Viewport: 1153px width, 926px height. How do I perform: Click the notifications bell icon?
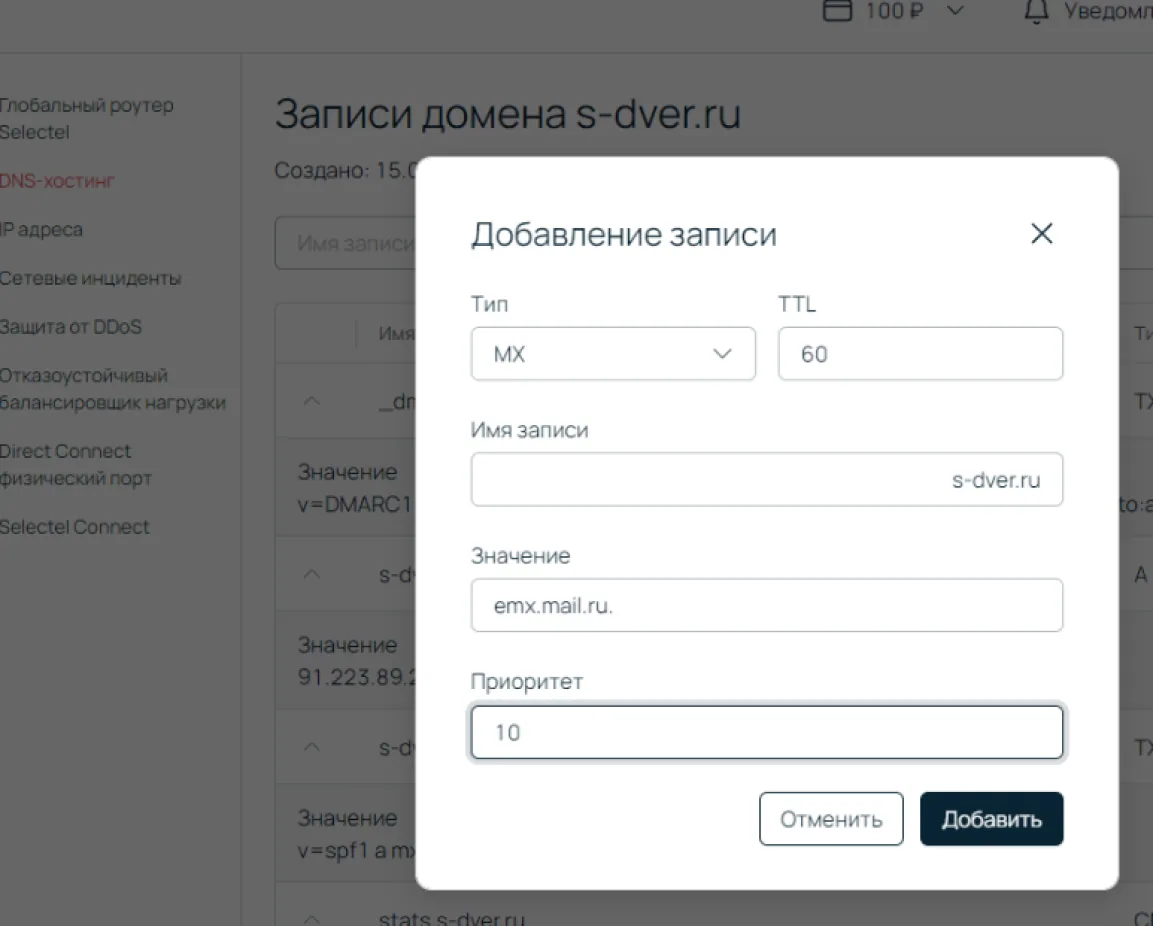1036,12
